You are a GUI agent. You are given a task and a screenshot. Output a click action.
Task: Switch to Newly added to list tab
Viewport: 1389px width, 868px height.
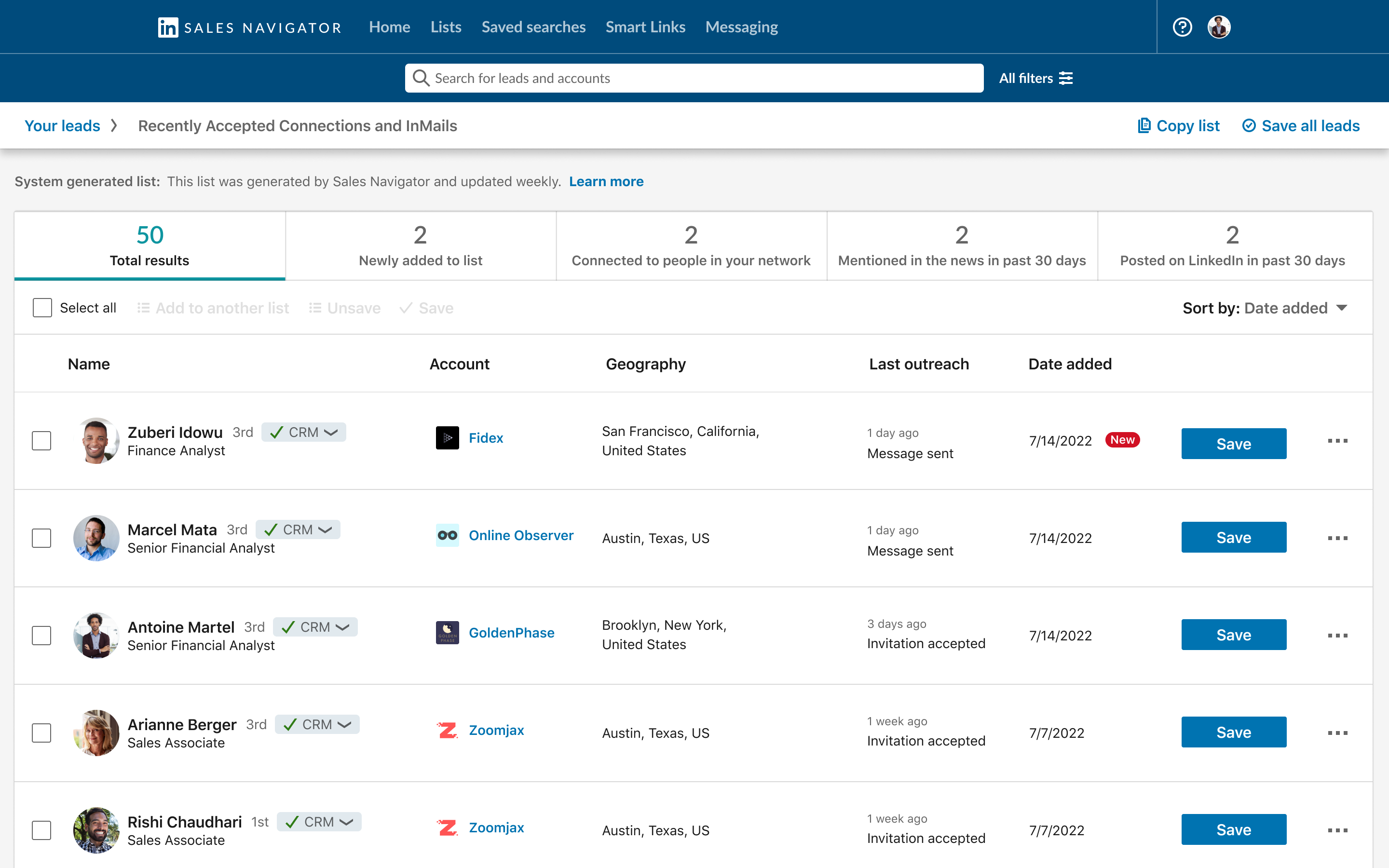click(x=421, y=246)
